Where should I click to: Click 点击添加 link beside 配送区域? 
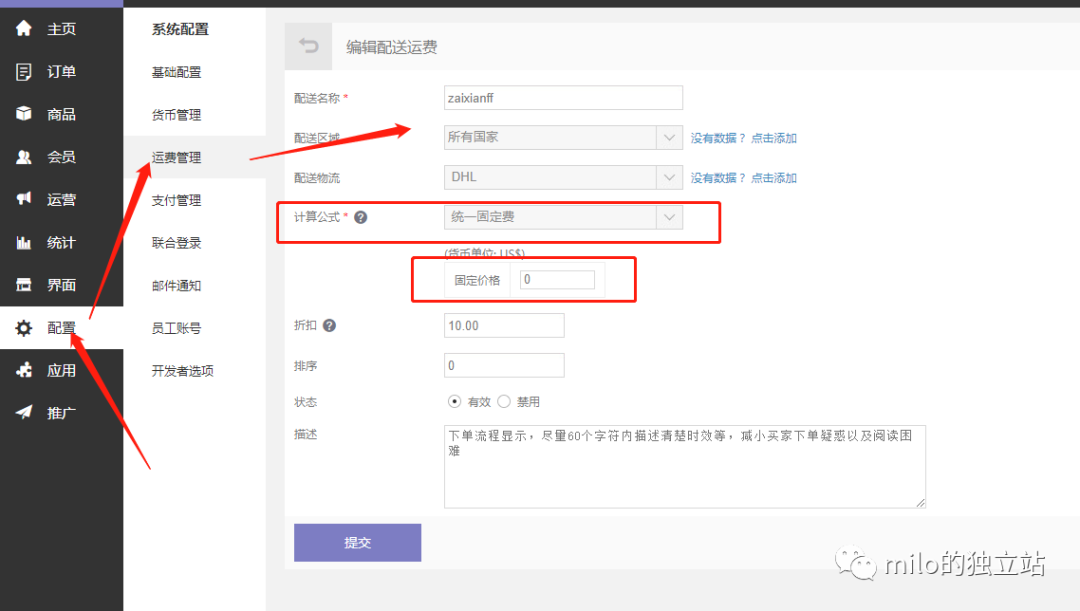pyautogui.click(x=773, y=137)
